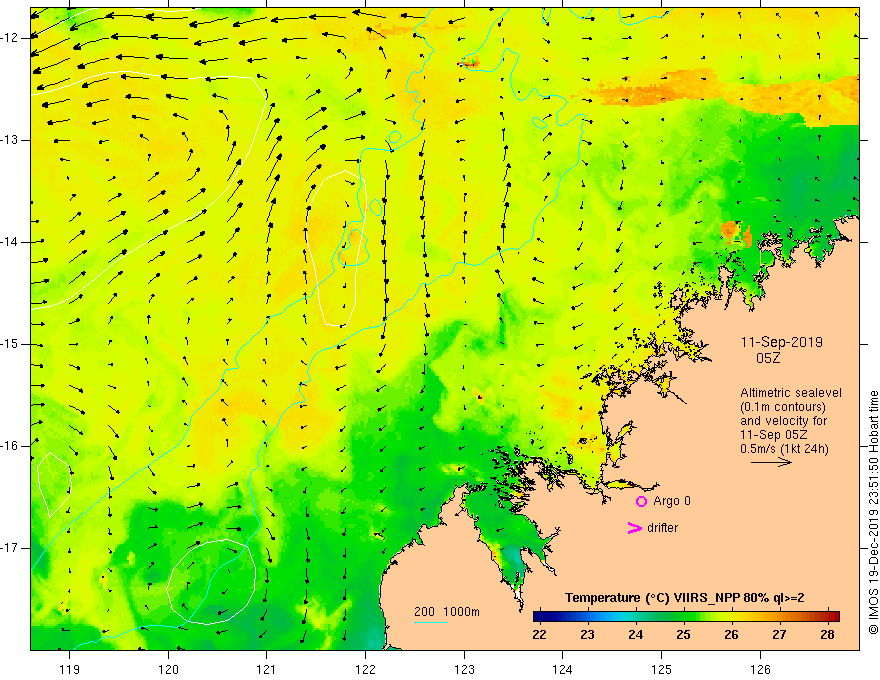Click the 23 value on the temperature scale
The height and width of the screenshot is (680, 880).
(587, 635)
